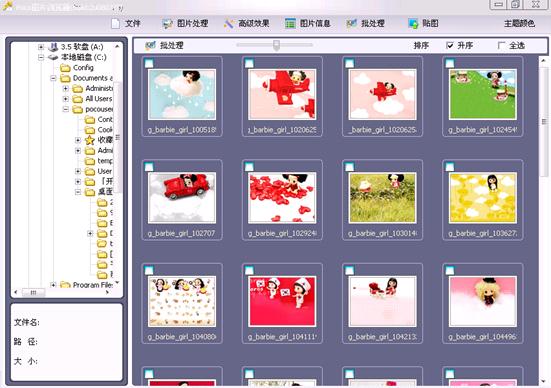Expand the 收藏 star folder node
This screenshot has width=551, height=388.
[x=78, y=140]
